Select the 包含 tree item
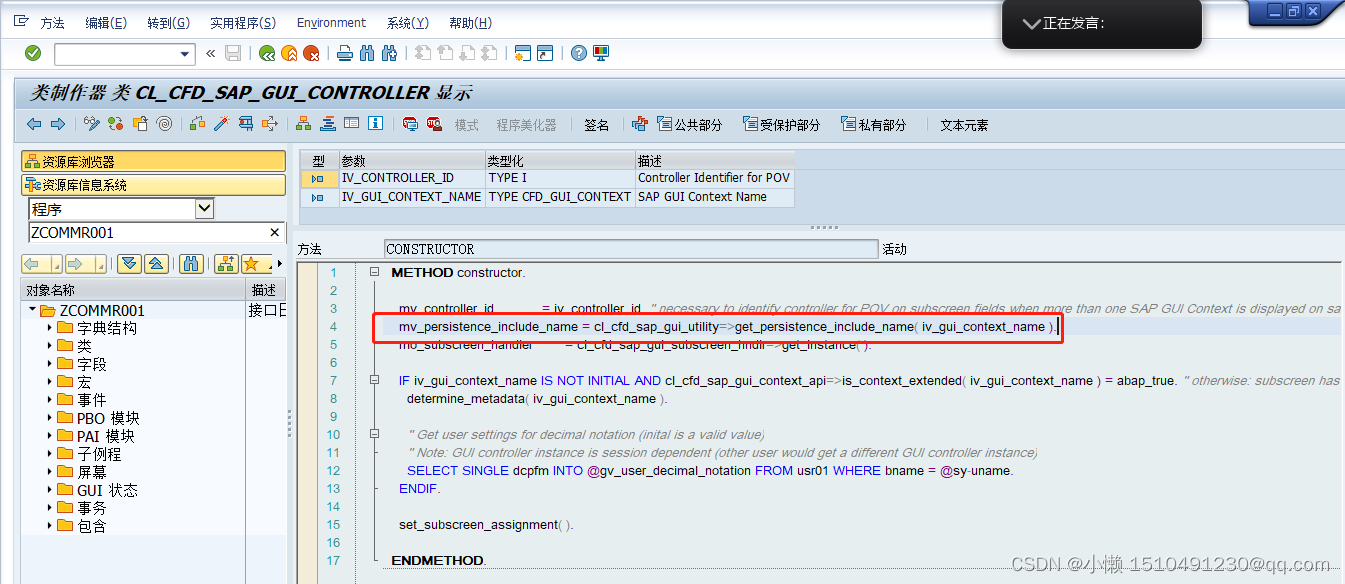The image size is (1345, 584). tap(92, 526)
